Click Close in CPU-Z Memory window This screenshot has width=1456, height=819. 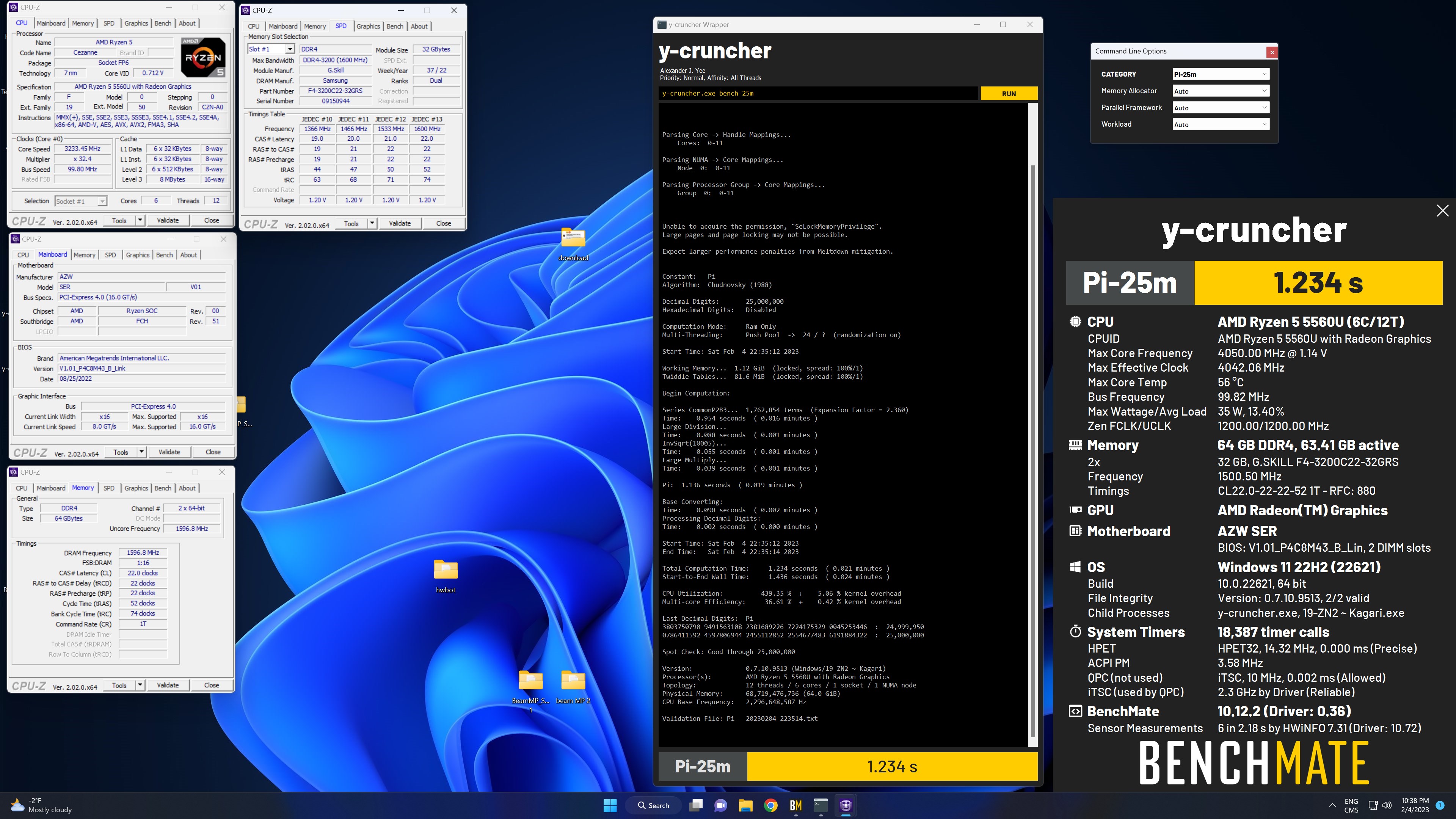point(212,684)
